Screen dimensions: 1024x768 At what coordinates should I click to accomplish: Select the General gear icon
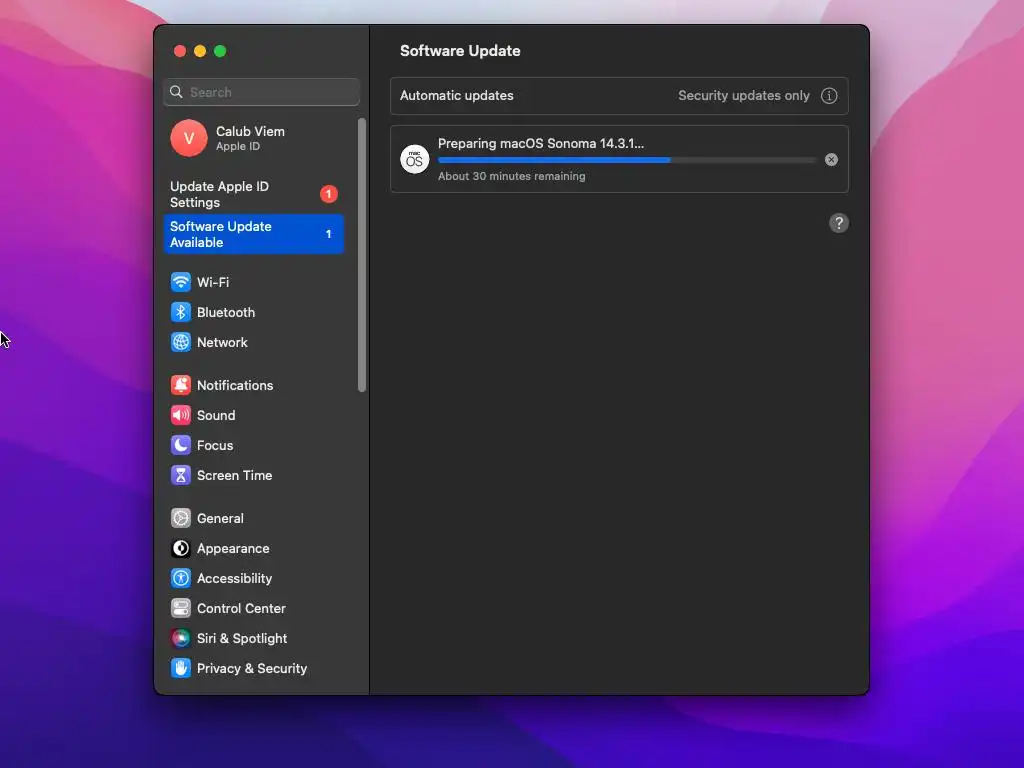point(181,519)
